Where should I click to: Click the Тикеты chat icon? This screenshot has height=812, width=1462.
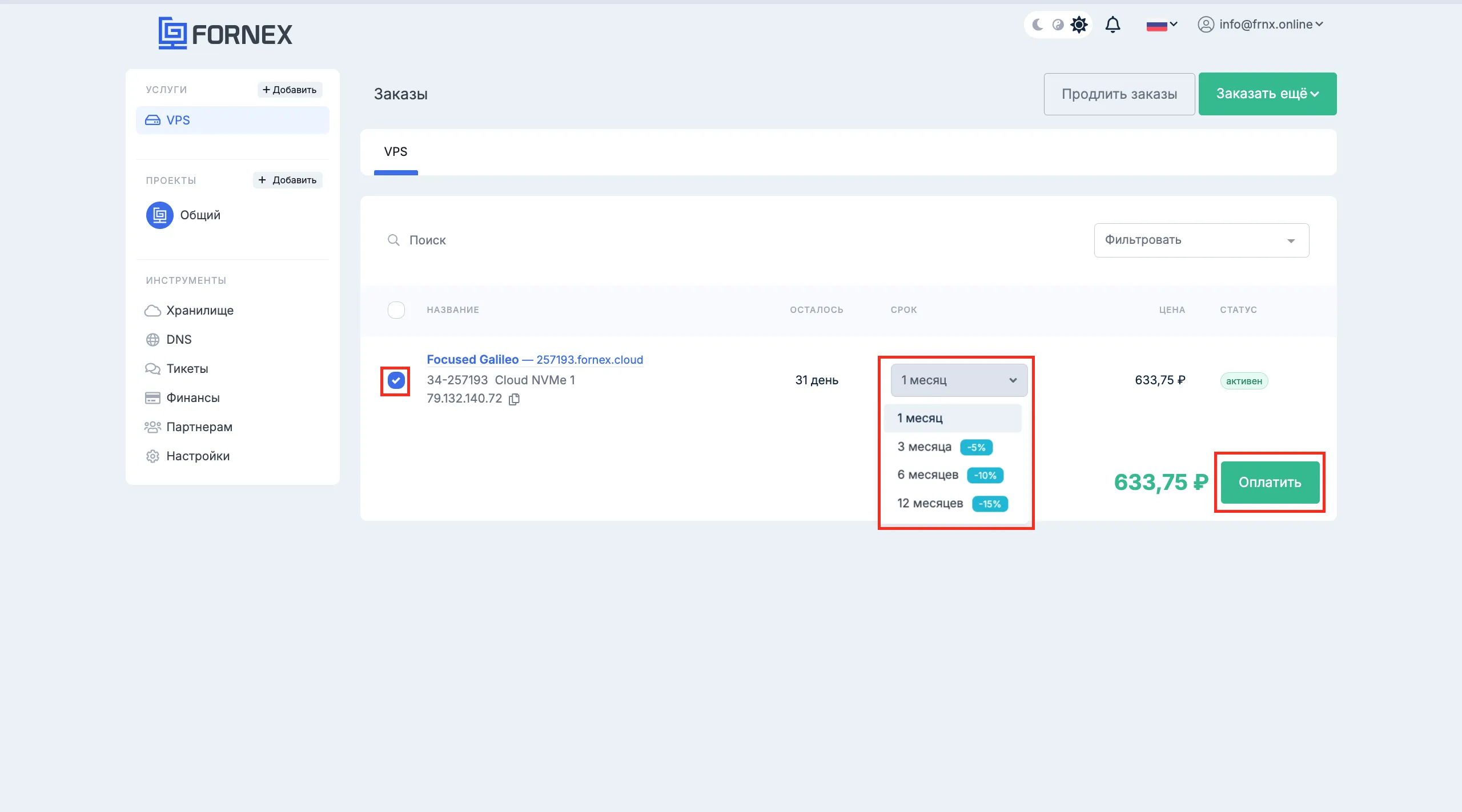152,369
